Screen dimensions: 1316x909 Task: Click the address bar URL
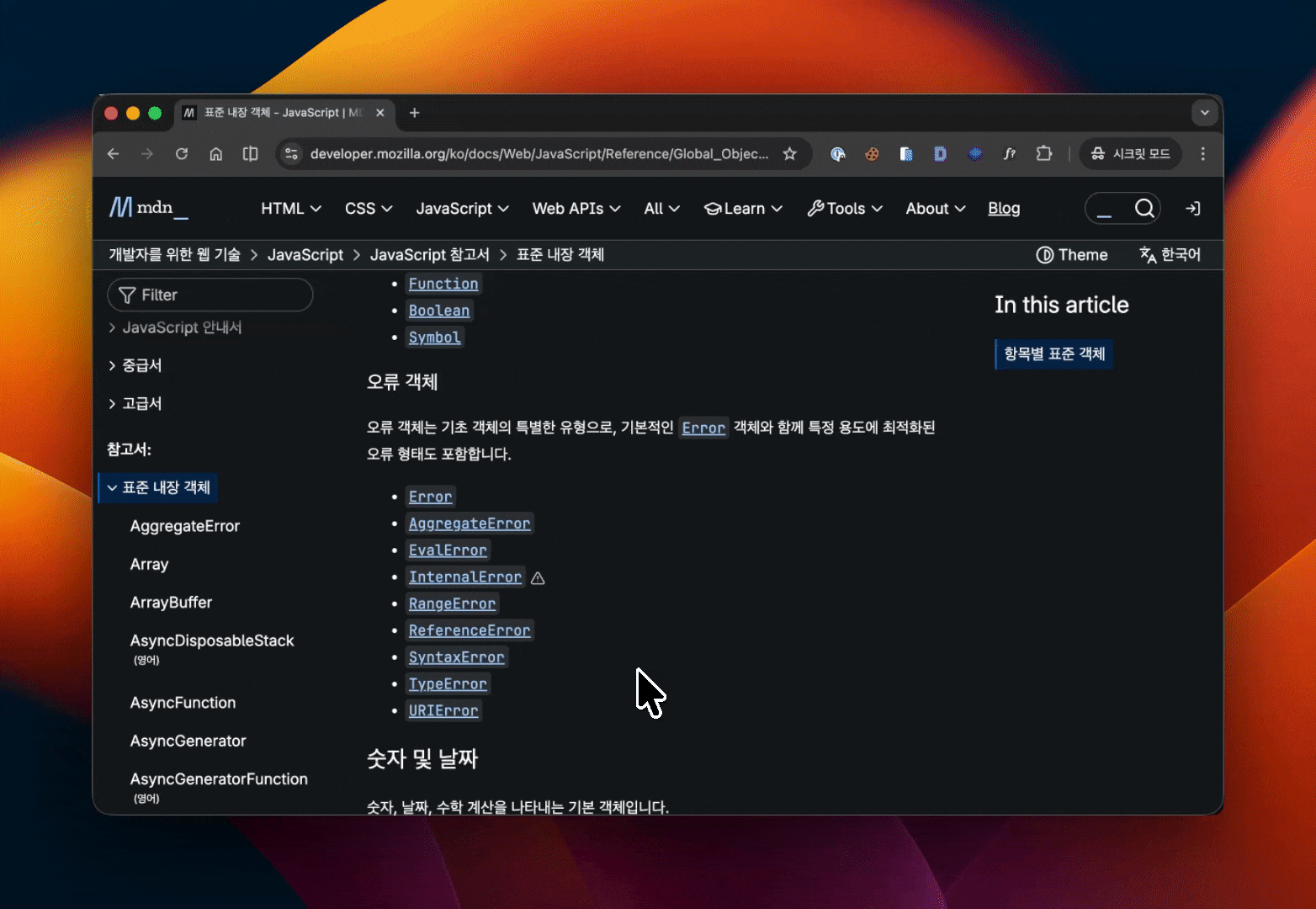coord(539,154)
